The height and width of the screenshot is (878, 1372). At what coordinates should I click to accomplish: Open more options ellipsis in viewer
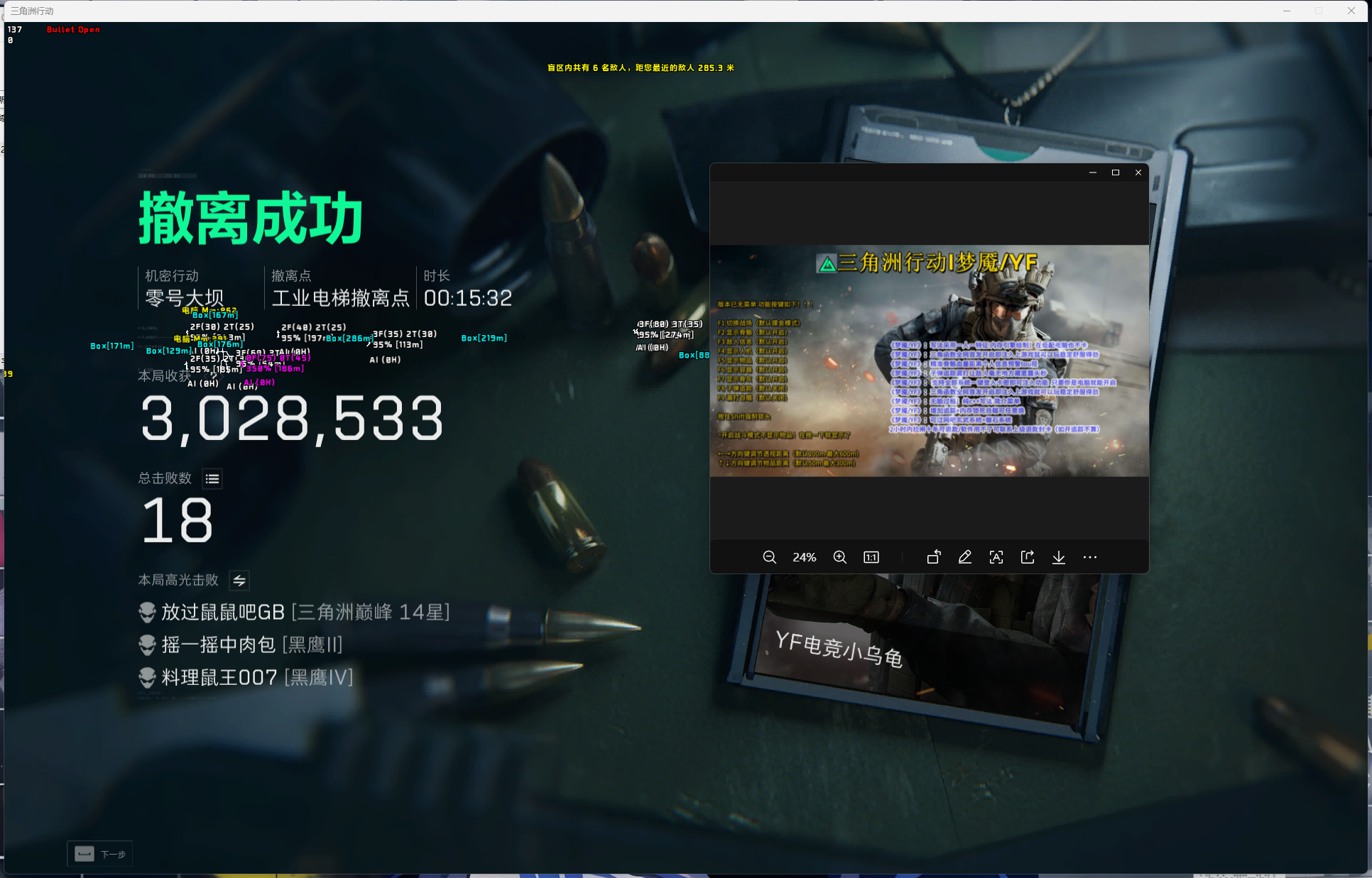click(x=1090, y=557)
